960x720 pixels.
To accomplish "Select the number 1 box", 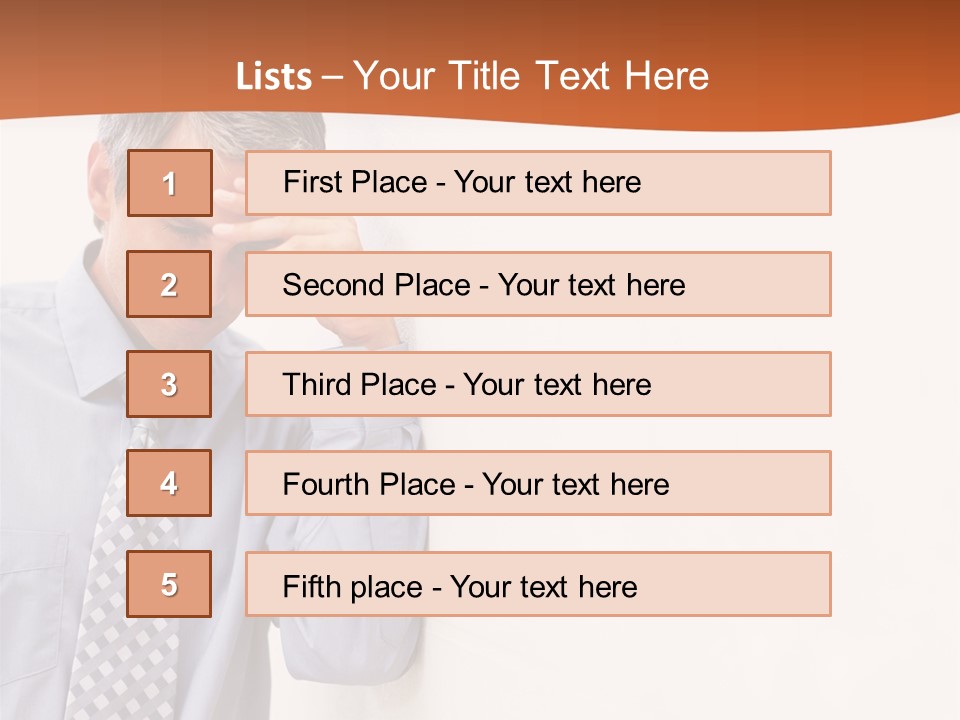I will (169, 183).
